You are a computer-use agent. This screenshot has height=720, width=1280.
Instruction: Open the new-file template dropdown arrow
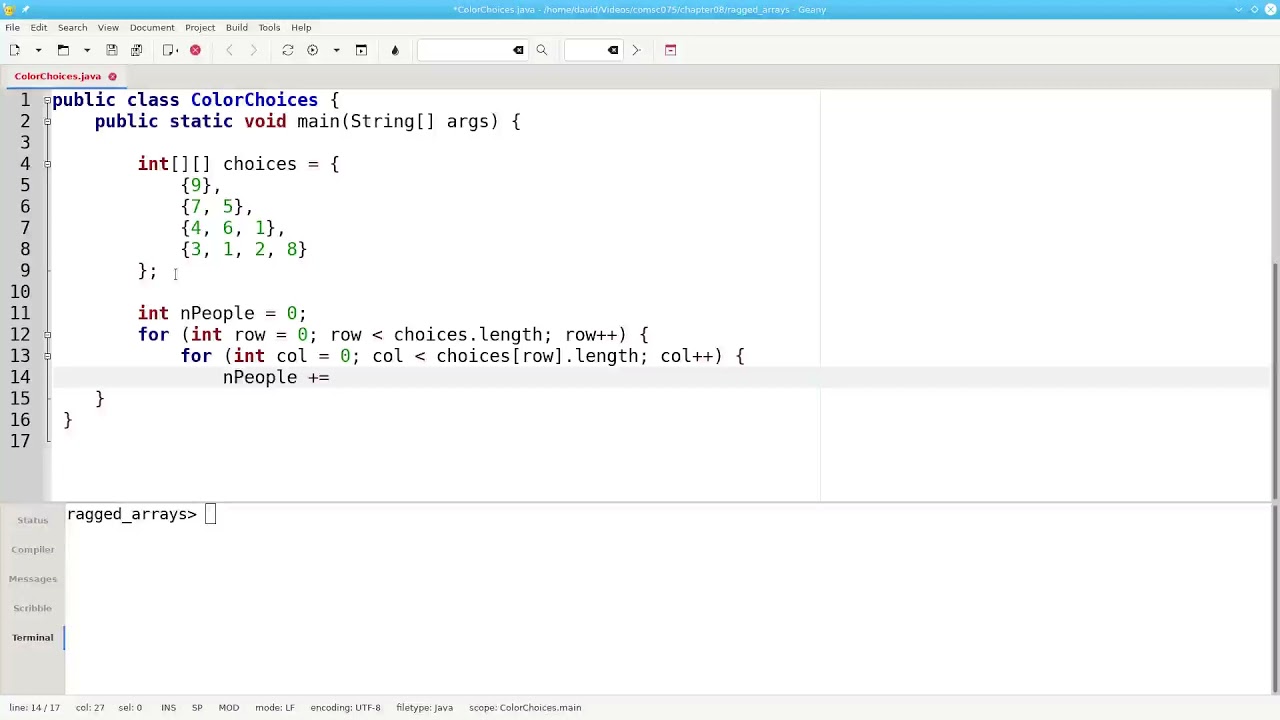[x=38, y=50]
